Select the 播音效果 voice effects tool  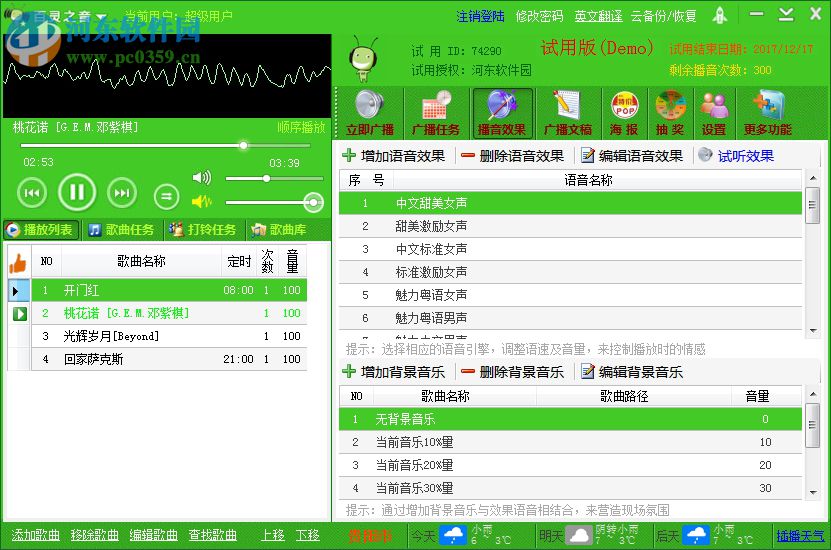[502, 113]
